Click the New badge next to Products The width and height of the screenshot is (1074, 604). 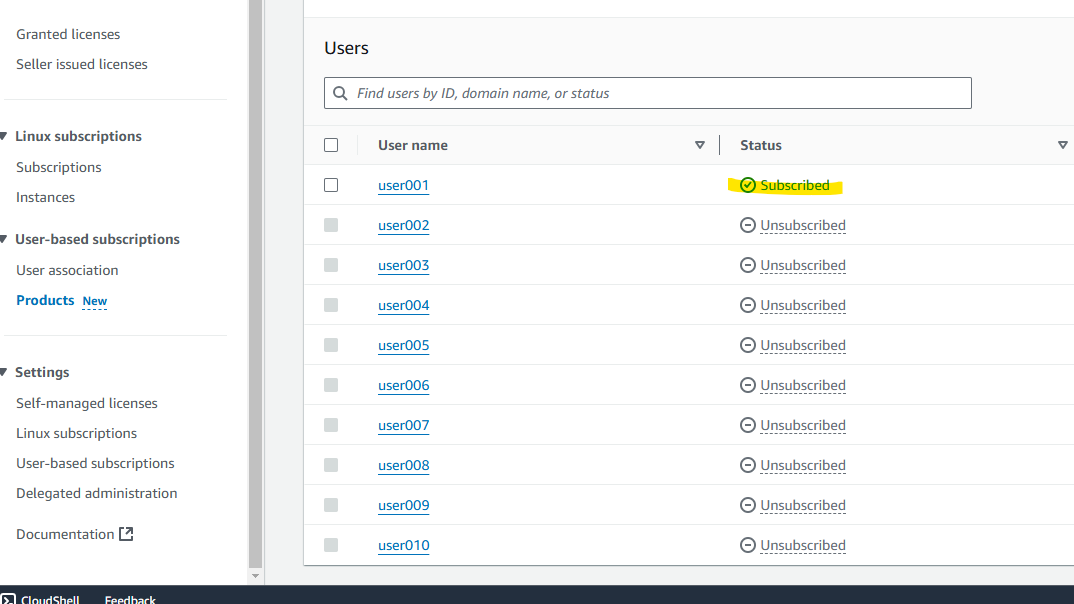[x=95, y=301]
